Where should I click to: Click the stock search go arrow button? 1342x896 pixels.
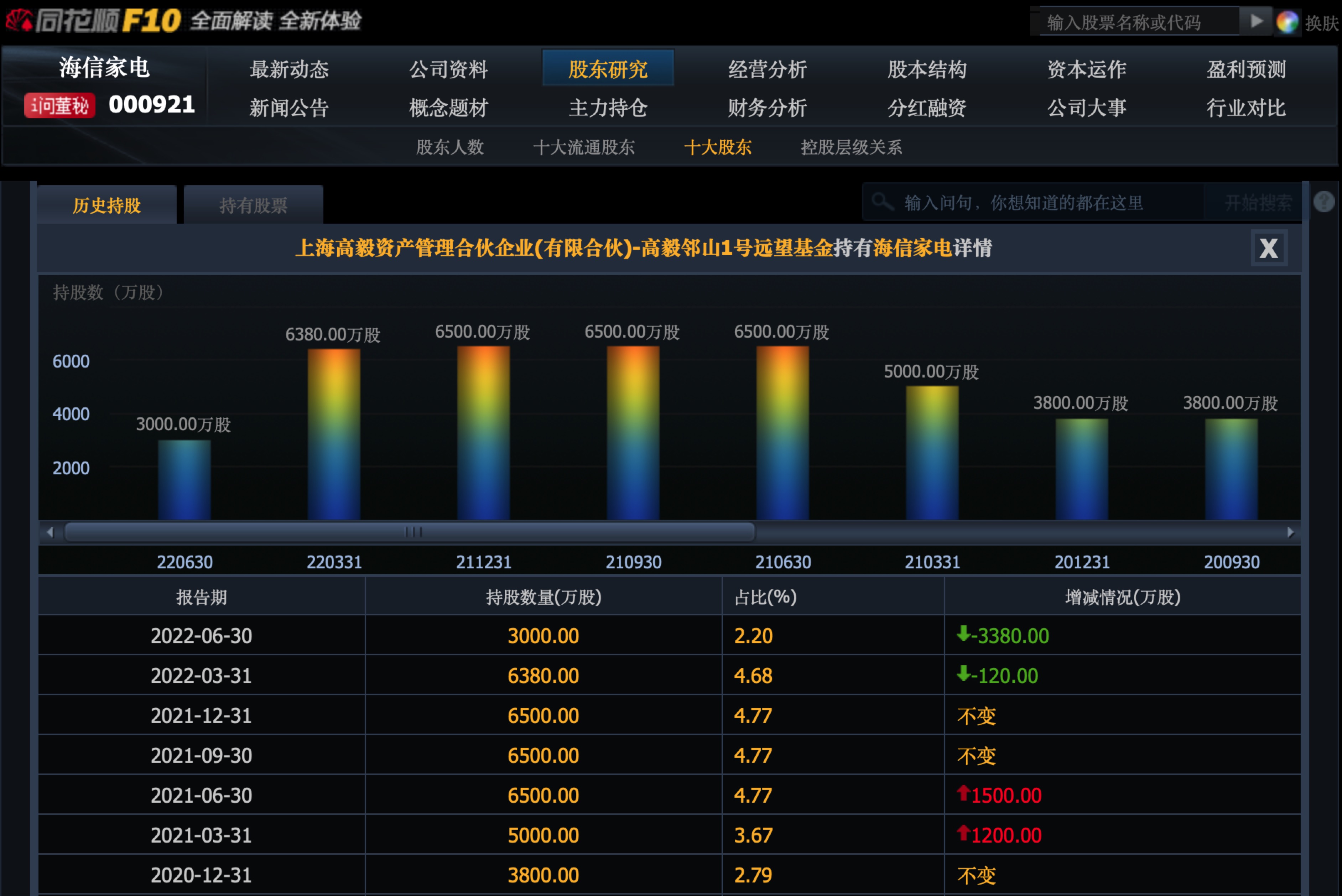tap(1256, 22)
